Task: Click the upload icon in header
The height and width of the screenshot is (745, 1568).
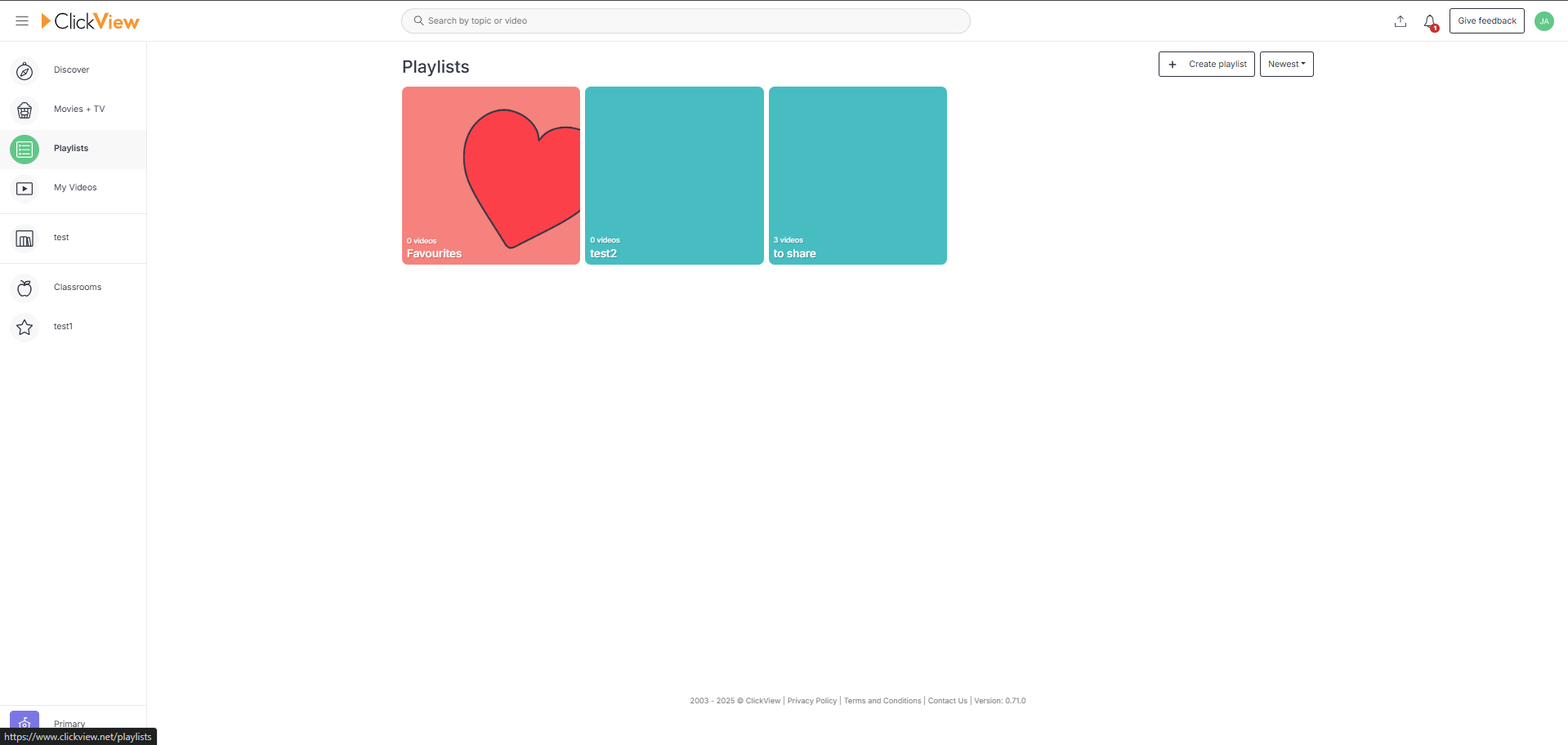Action: 1400,21
